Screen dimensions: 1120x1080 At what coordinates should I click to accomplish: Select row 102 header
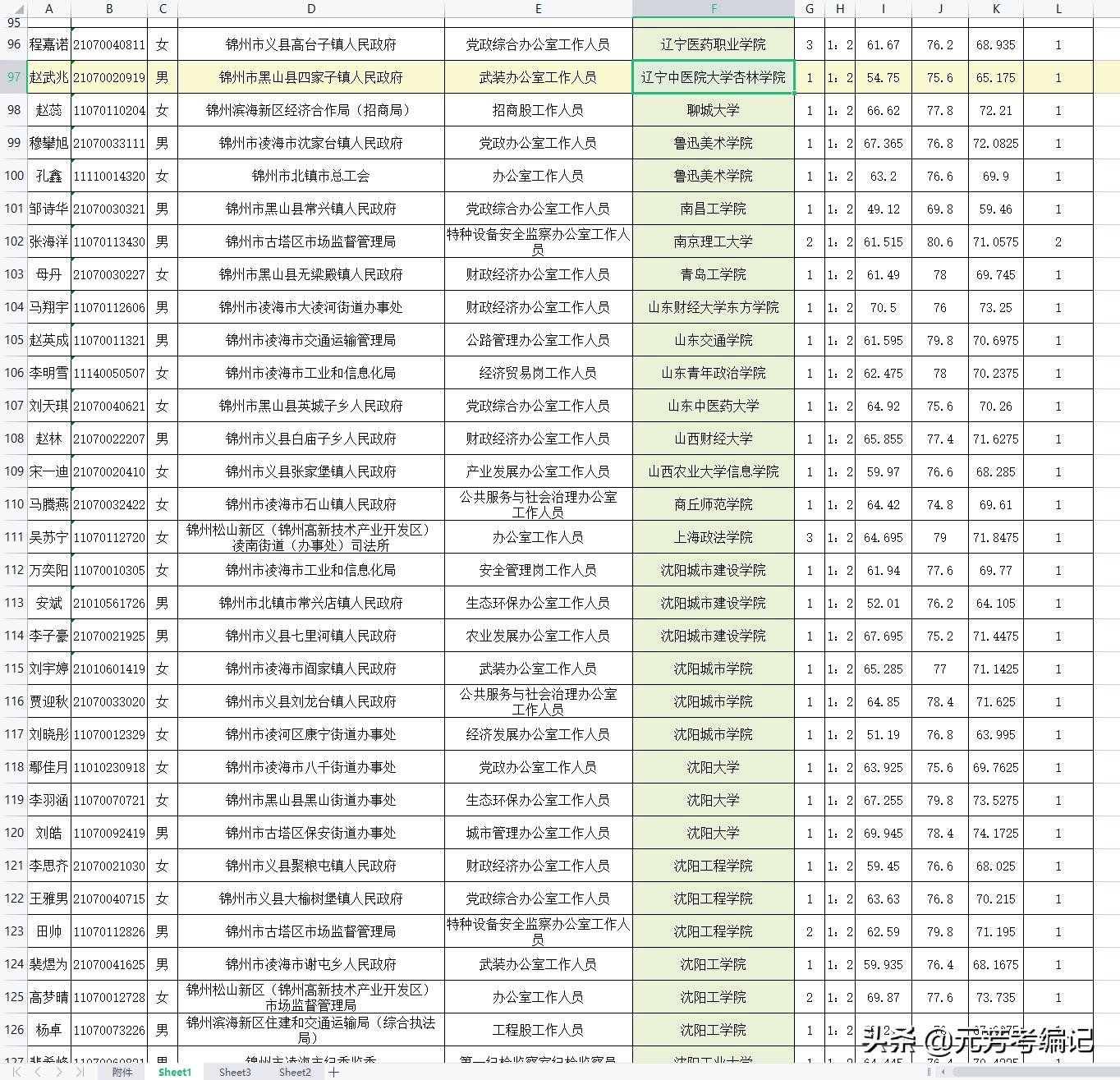pos(14,241)
